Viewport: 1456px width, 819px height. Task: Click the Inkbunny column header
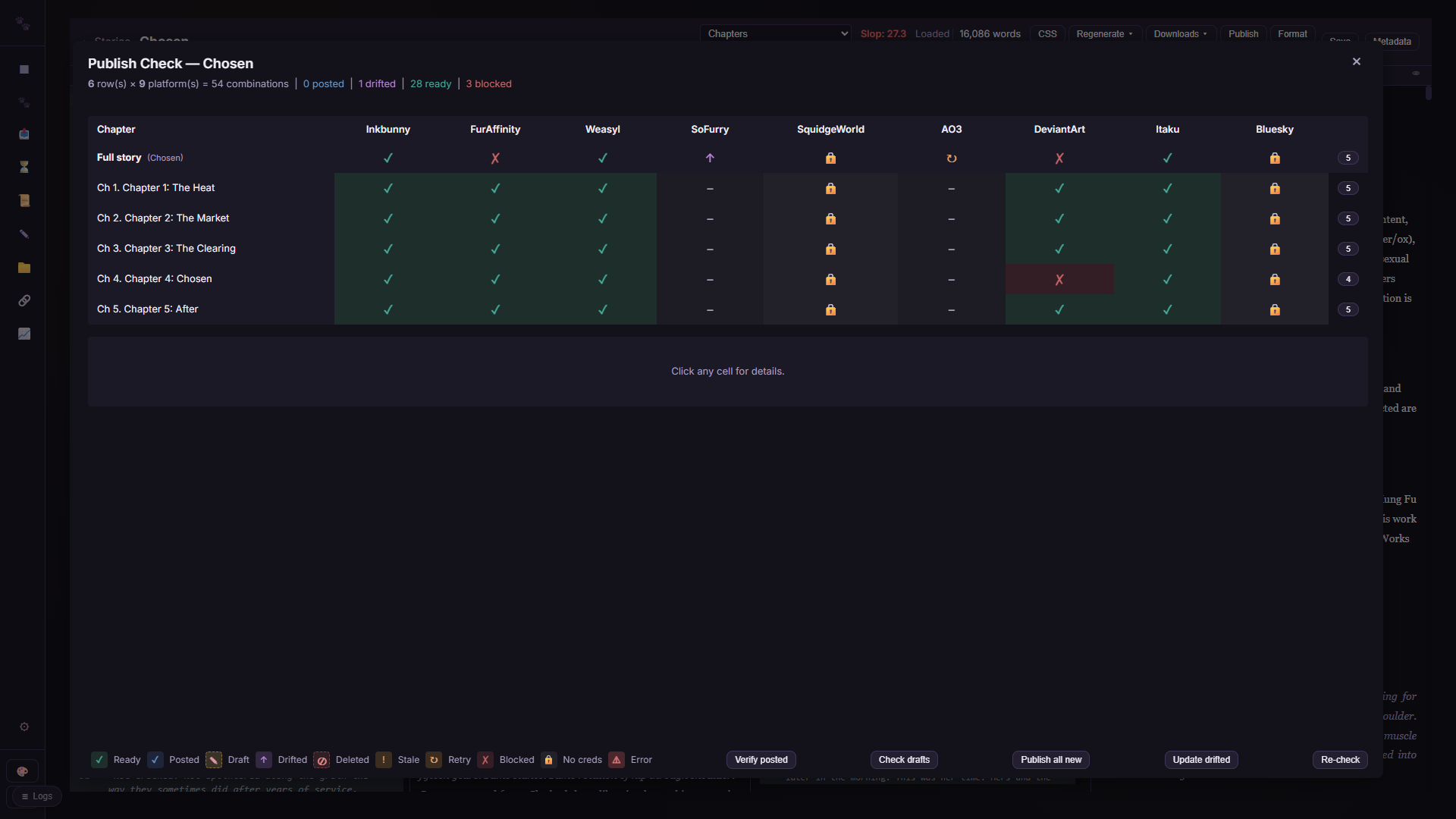coord(388,130)
